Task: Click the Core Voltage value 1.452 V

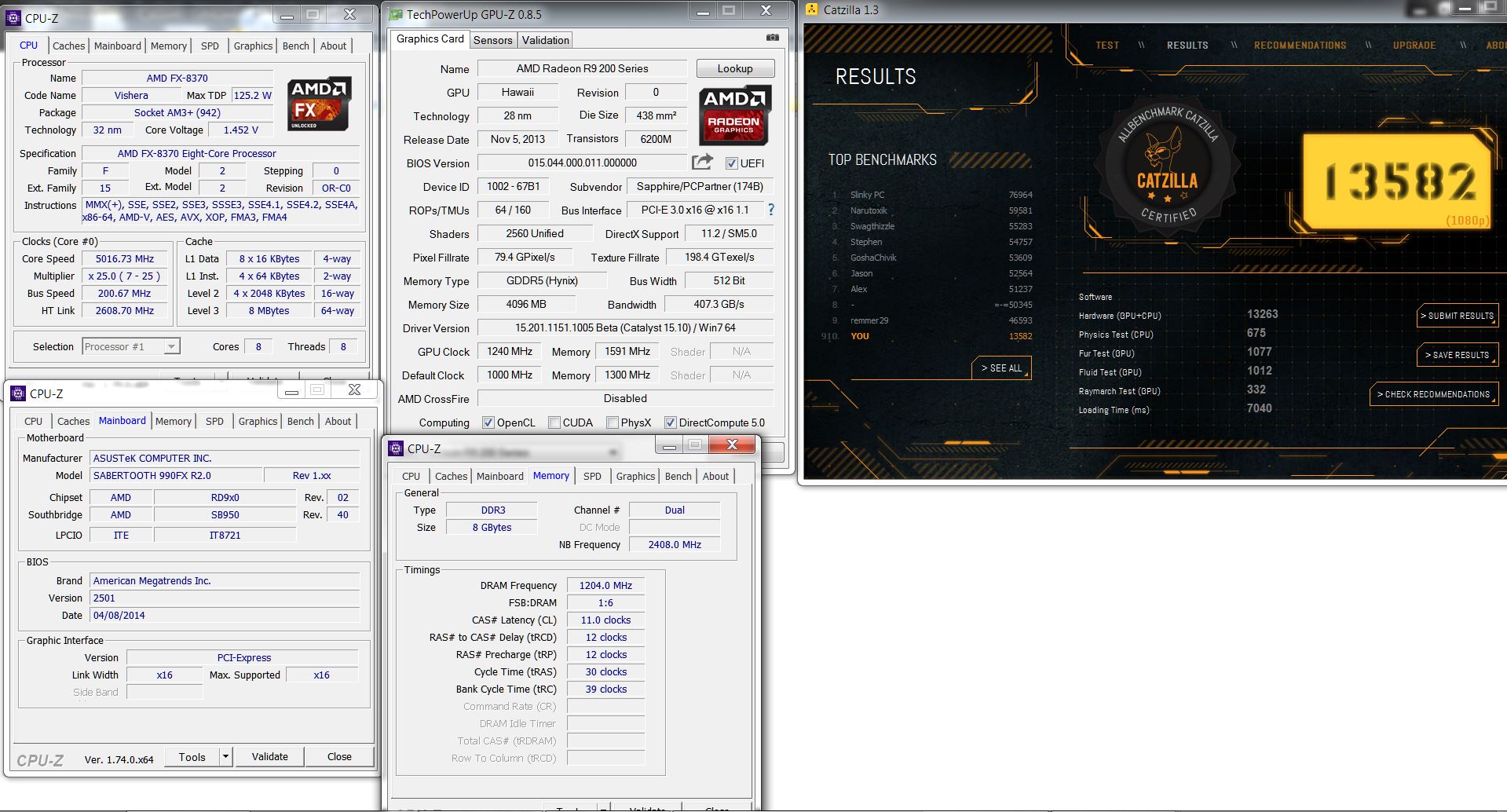Action: click(x=241, y=130)
